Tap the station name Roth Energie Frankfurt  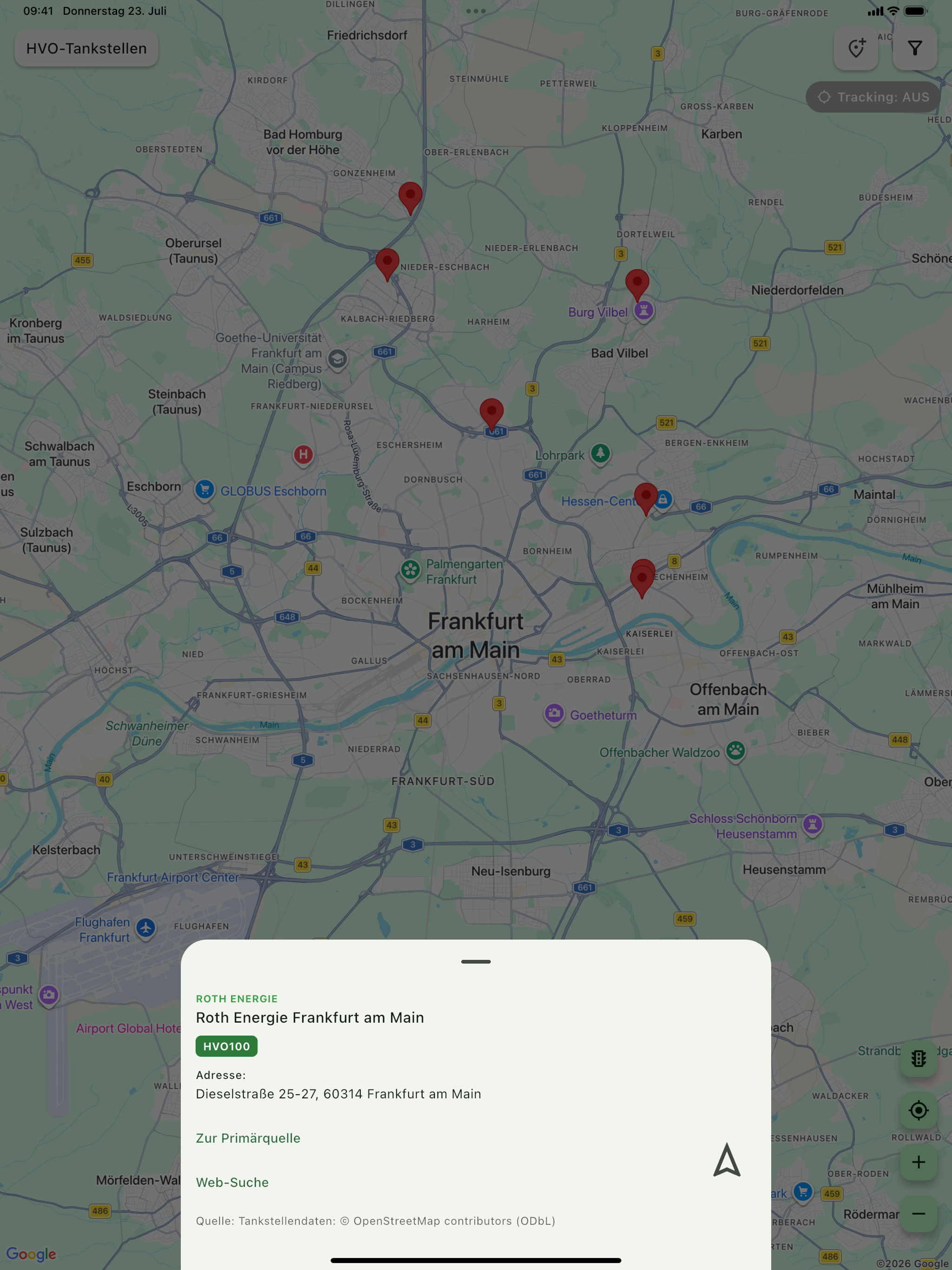pyautogui.click(x=310, y=1018)
